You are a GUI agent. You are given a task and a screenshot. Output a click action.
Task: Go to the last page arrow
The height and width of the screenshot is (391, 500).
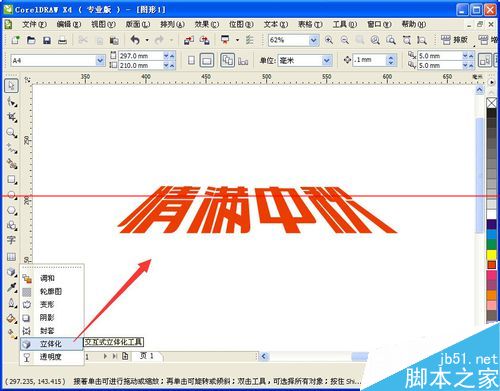pos(115,356)
